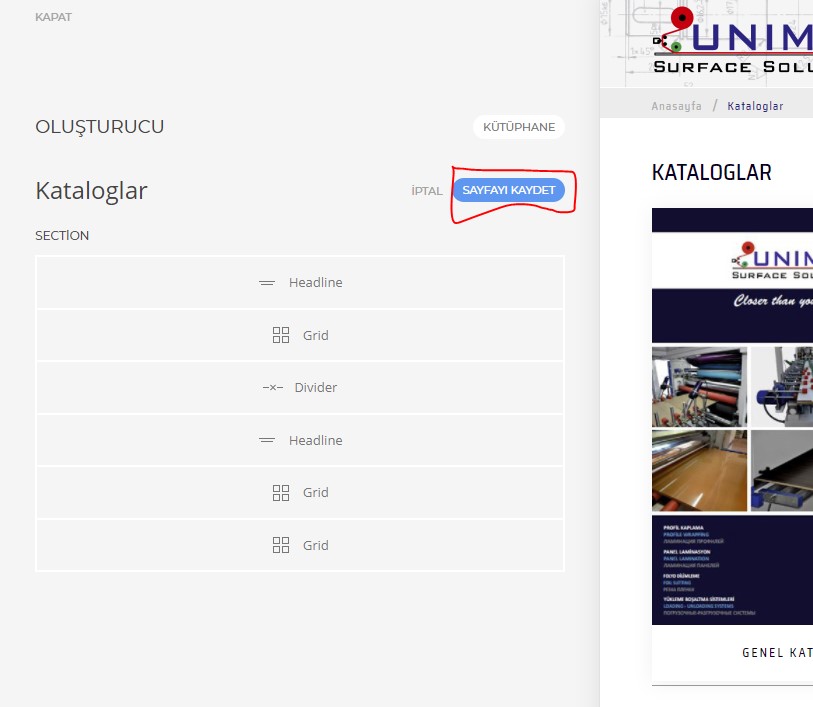Click the second Headline element icon
813x707 pixels.
point(267,440)
